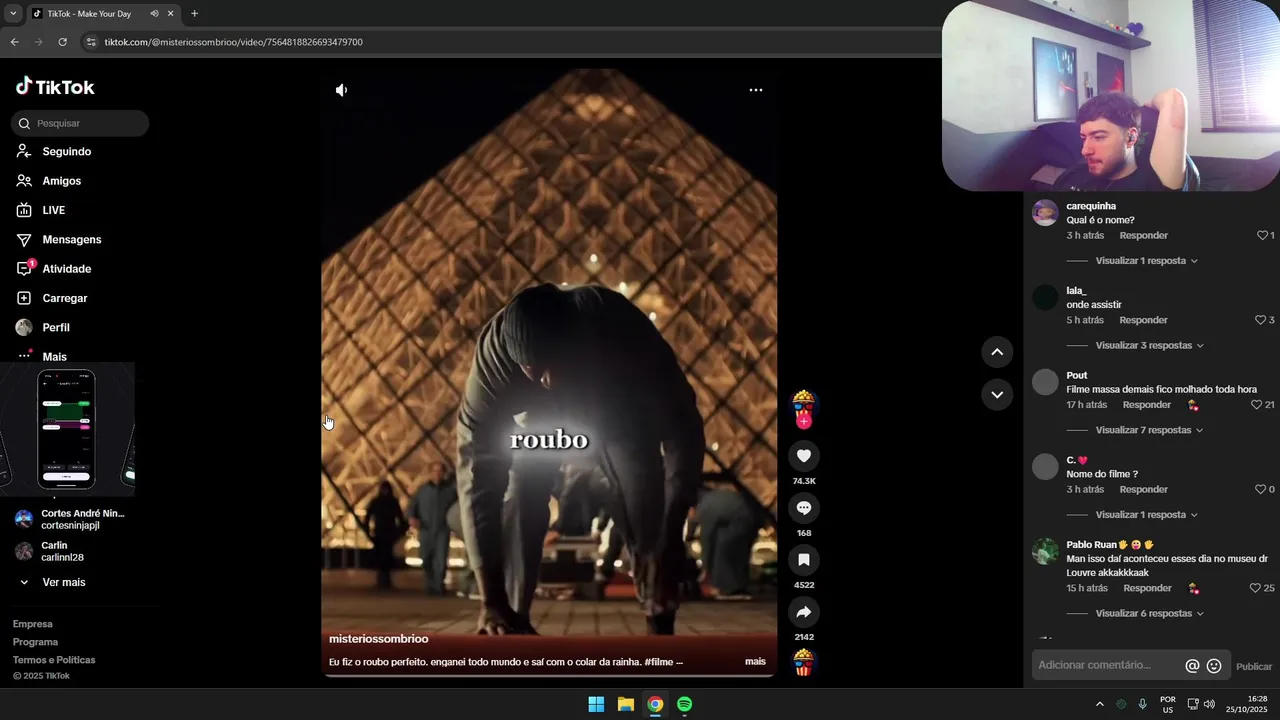Open Perfil in the sidebar
Viewport: 1280px width, 720px height.
56,328
